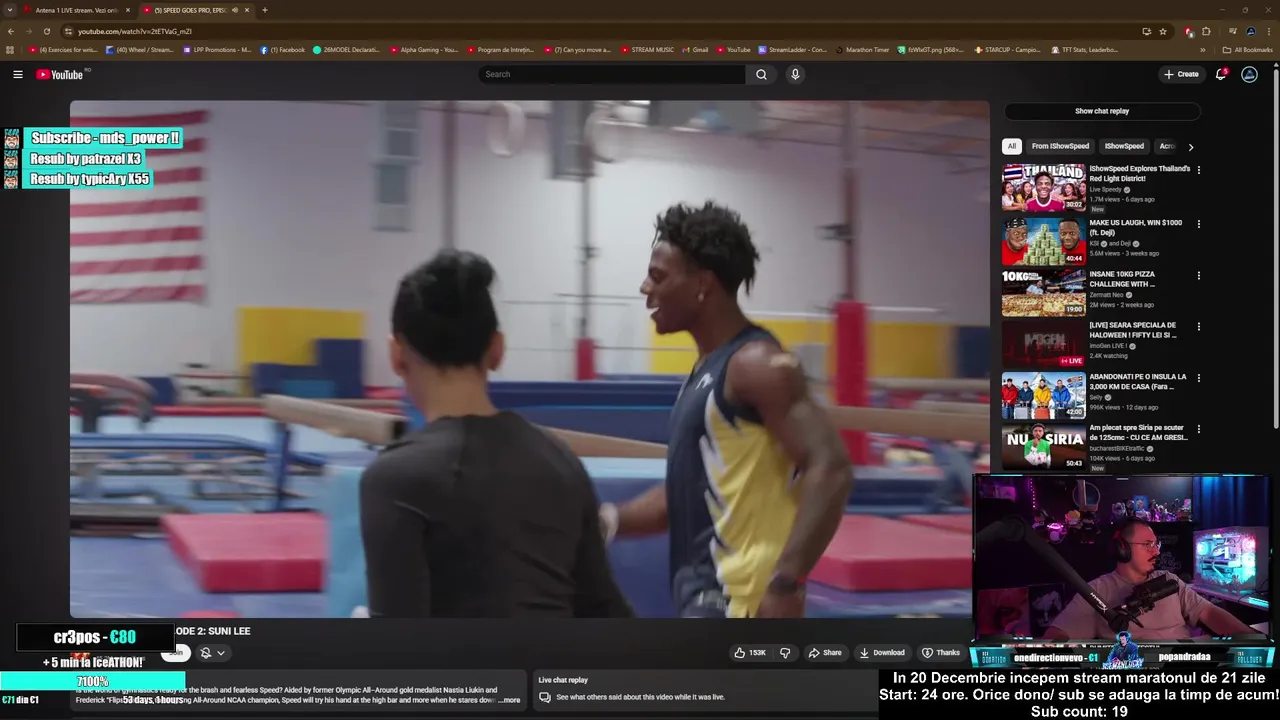Go back with the browser back arrow

click(11, 31)
